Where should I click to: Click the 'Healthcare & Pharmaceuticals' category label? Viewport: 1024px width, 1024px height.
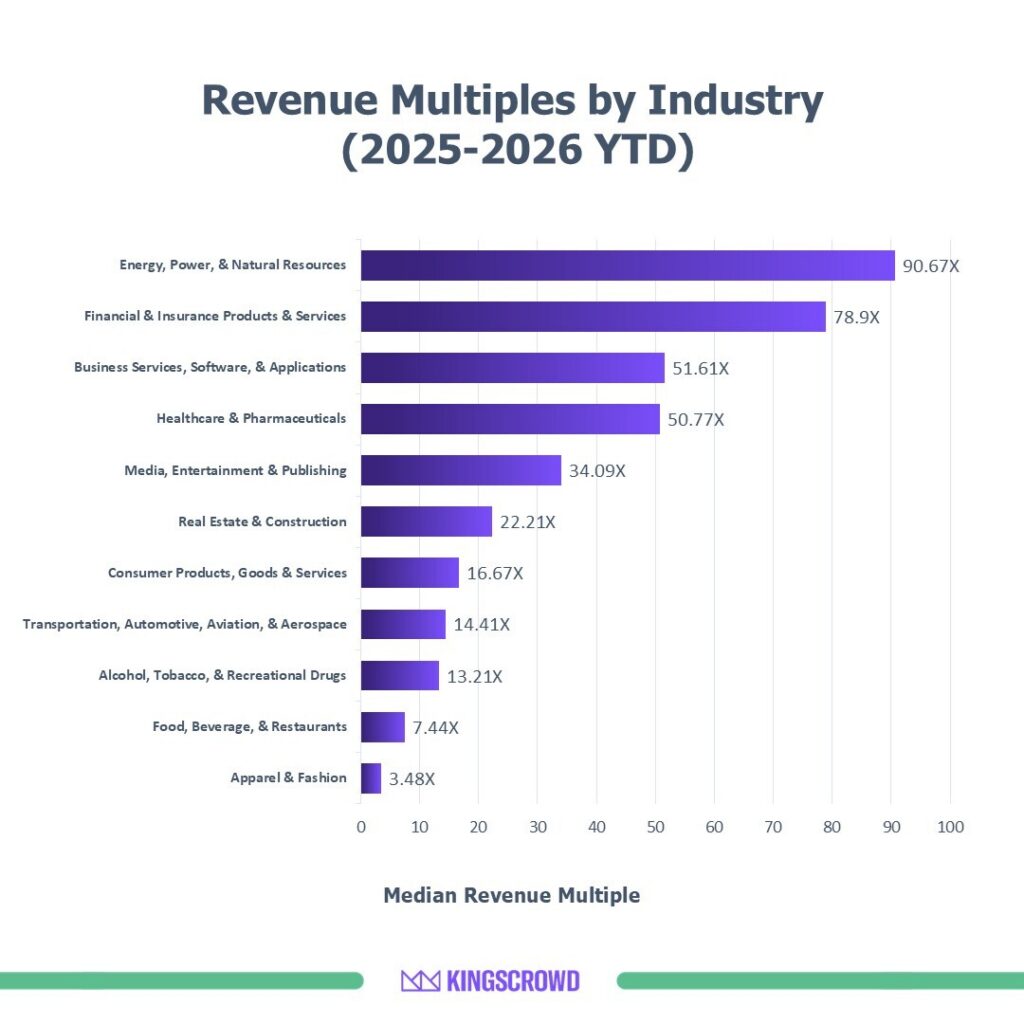click(251, 419)
